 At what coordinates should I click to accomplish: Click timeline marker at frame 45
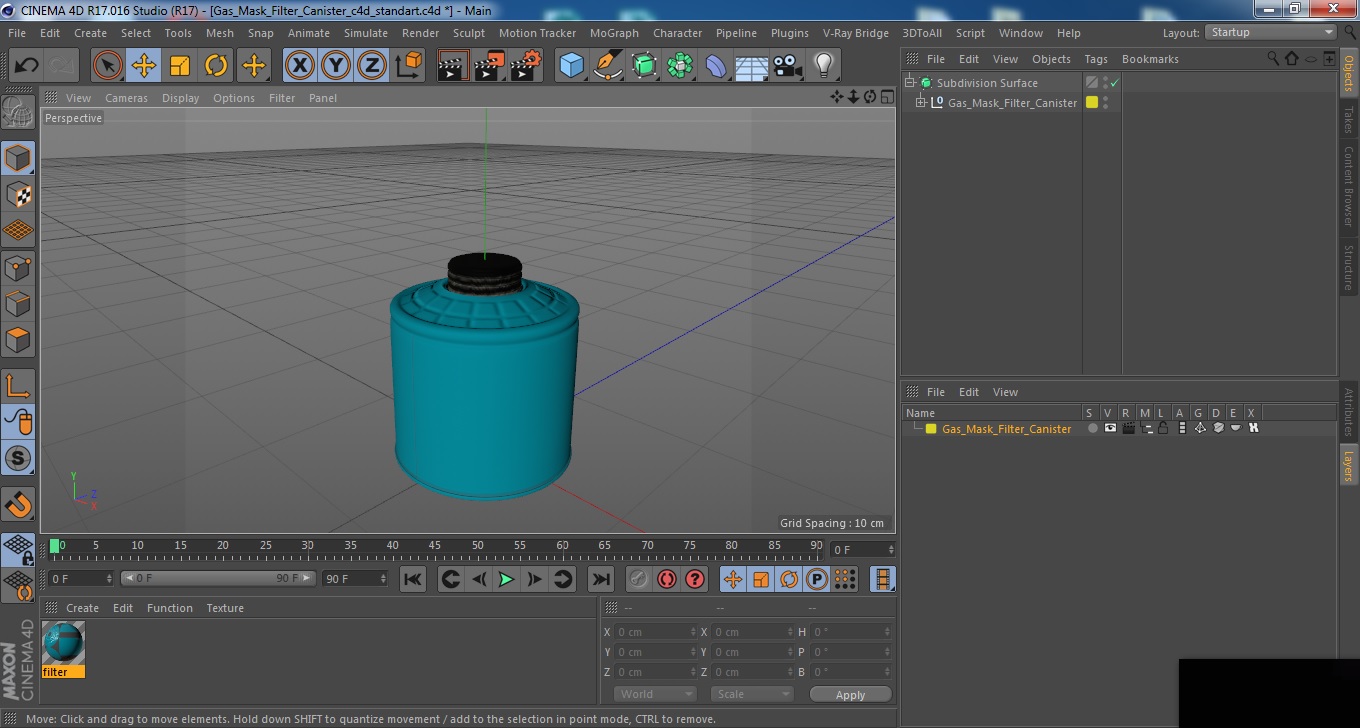click(435, 548)
